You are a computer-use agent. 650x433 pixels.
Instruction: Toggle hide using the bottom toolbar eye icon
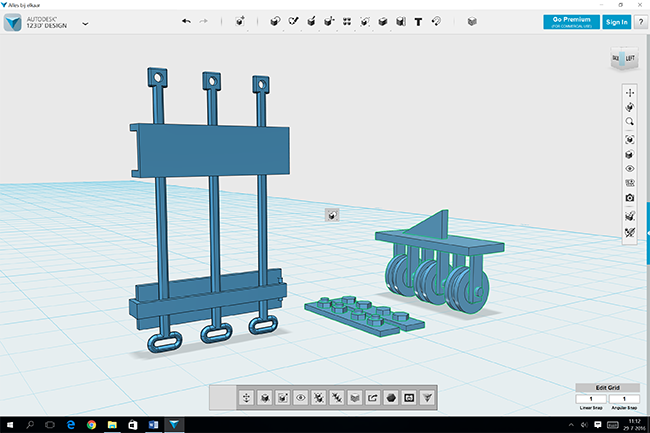pyautogui.click(x=301, y=398)
